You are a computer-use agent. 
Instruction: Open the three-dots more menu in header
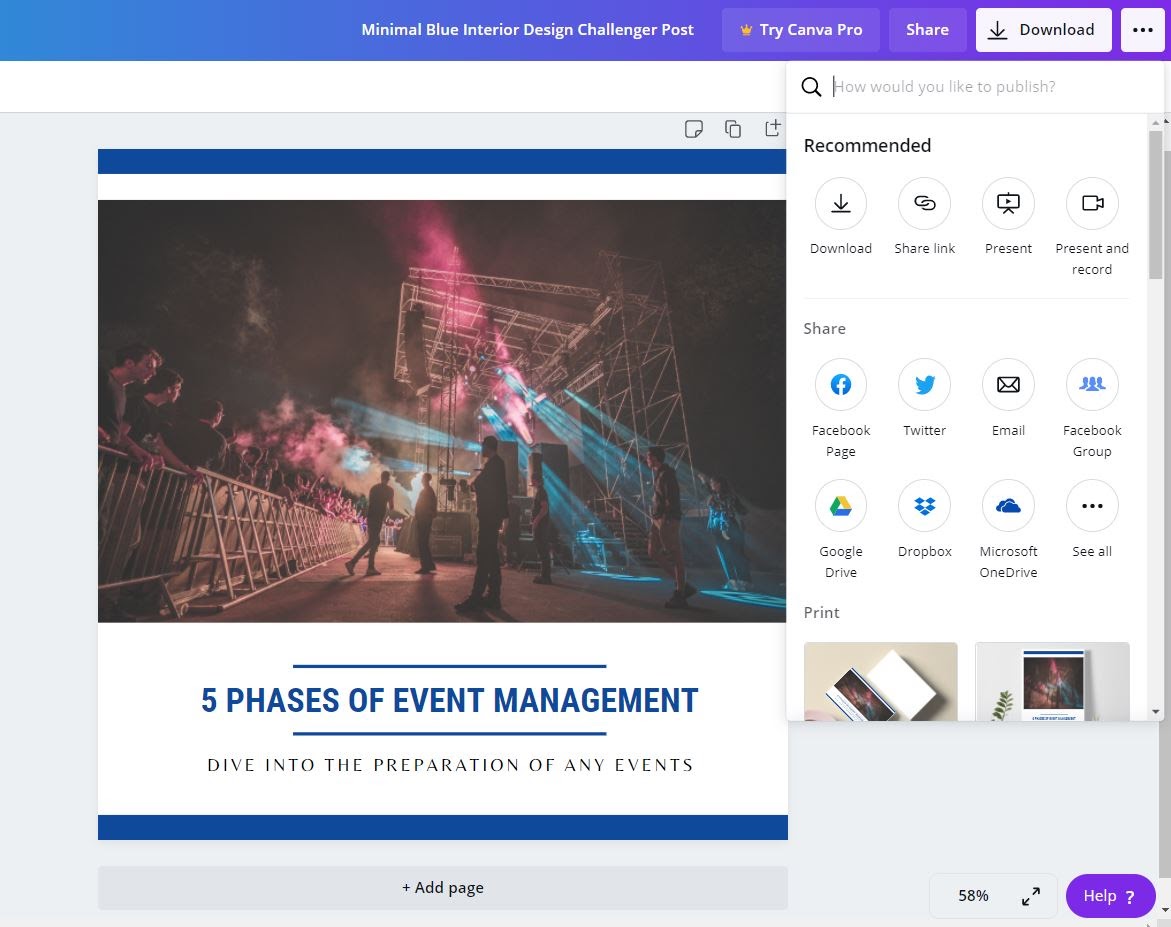point(1143,30)
